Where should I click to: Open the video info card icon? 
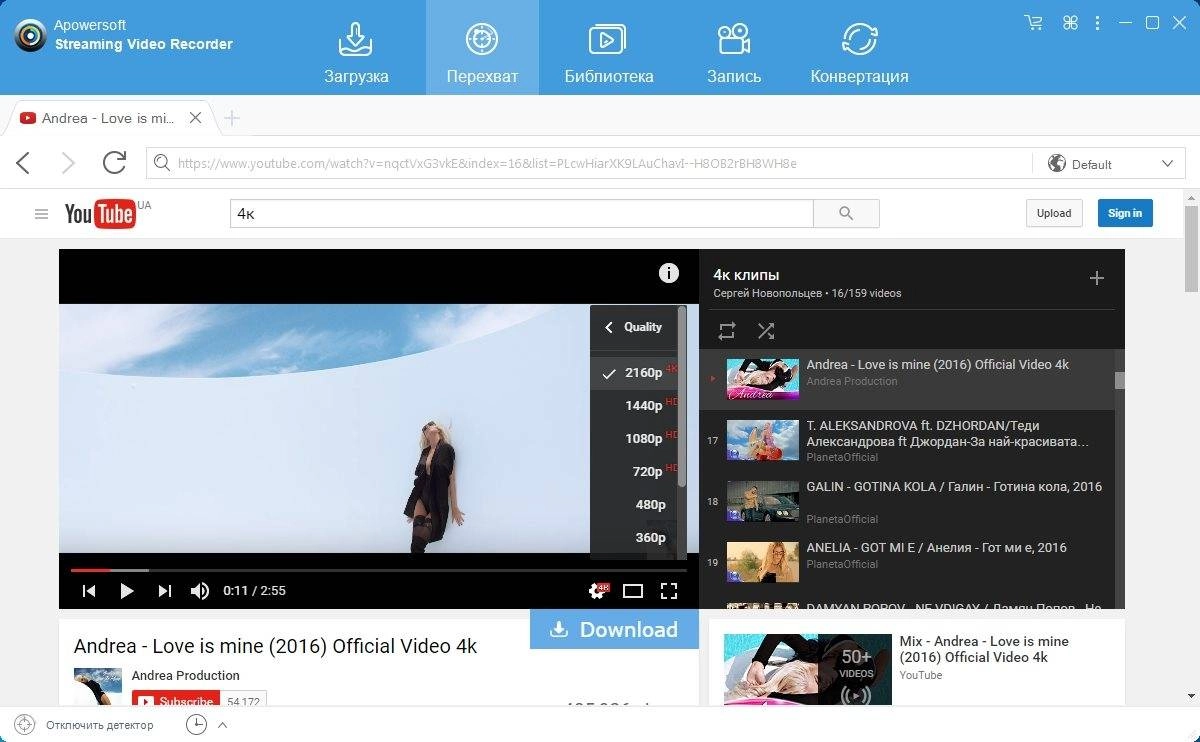pos(669,273)
